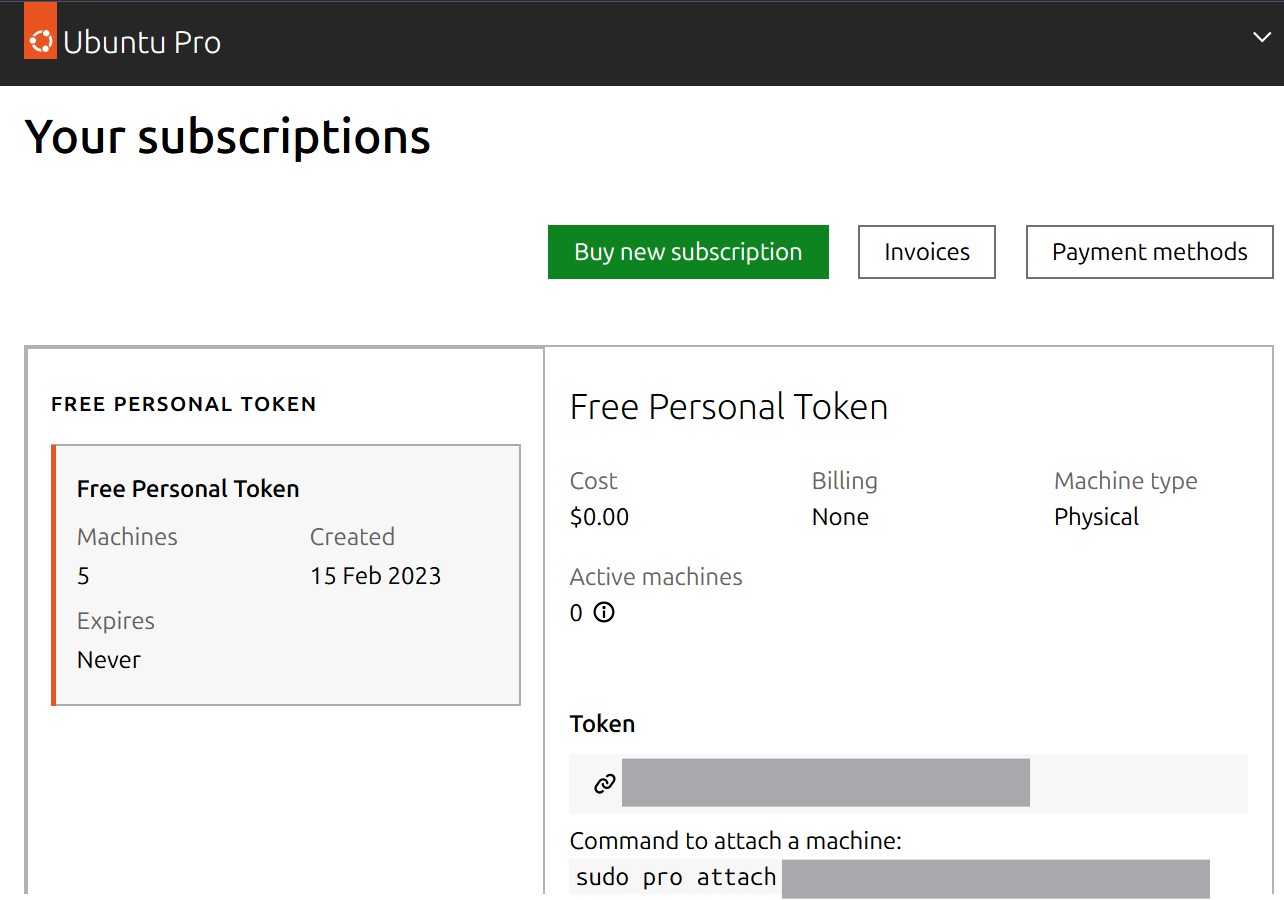Click the token link icon
Viewport: 1284px width, 900px height.
tap(604, 784)
